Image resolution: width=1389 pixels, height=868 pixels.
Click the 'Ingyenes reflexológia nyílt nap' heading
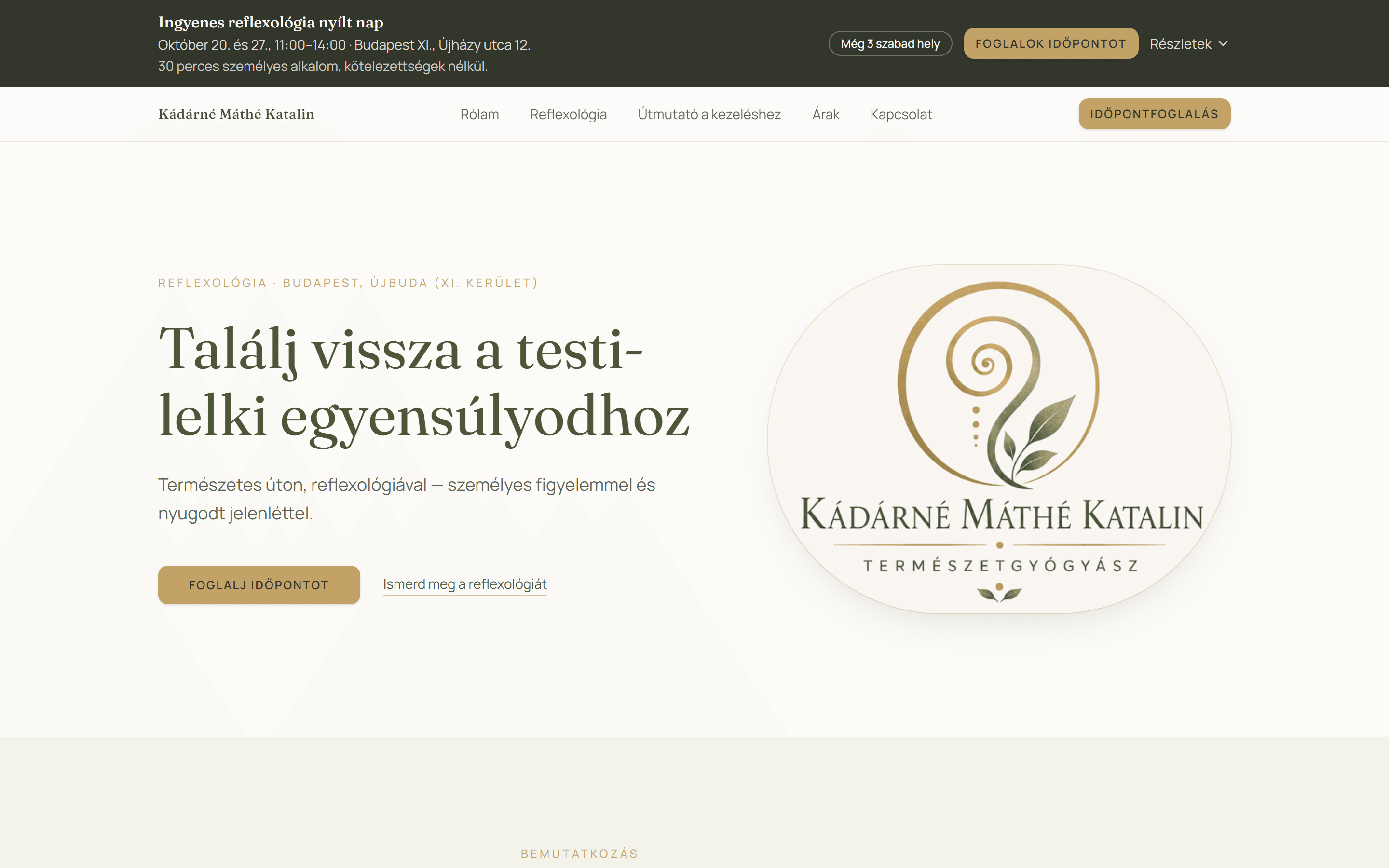click(x=271, y=22)
